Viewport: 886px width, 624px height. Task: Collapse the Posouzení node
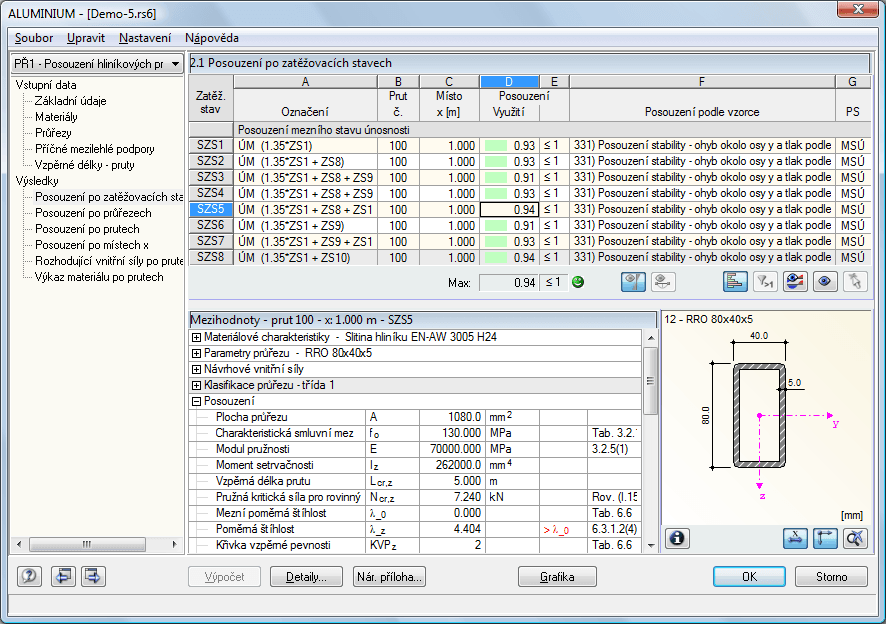(196, 401)
